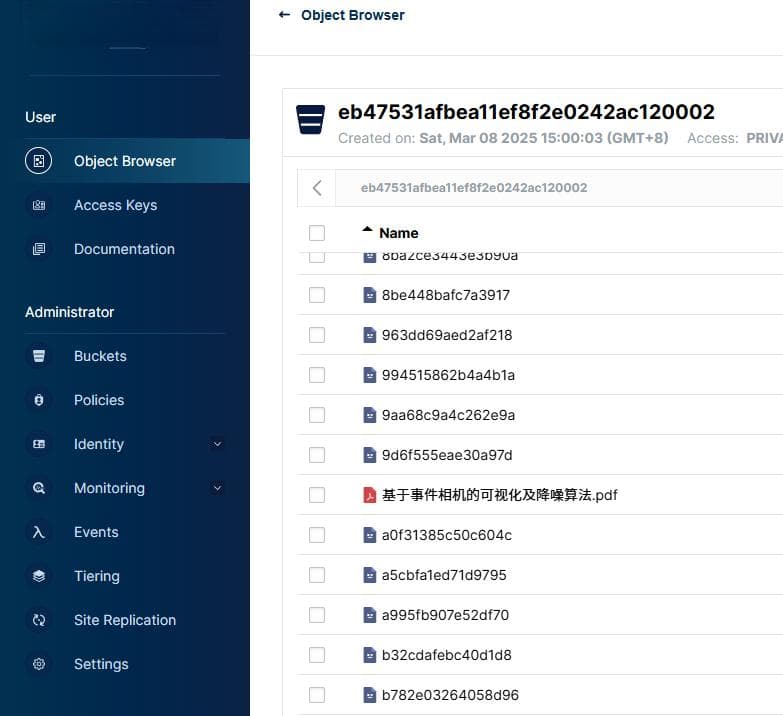This screenshot has width=783, height=716.
Task: Click file icon of b782e03264058d96
Action: coord(370,695)
